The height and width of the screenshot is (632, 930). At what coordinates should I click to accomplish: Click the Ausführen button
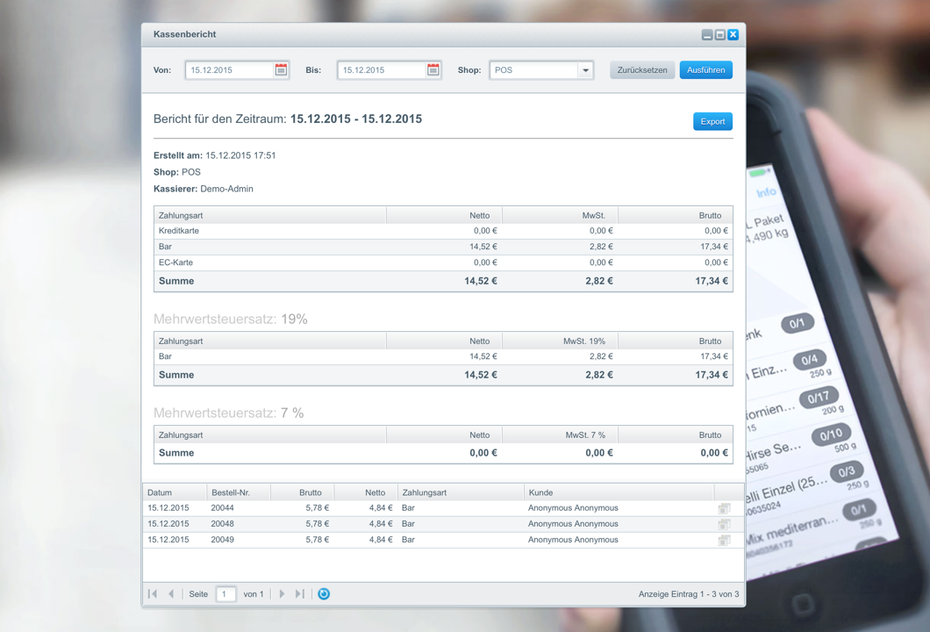[706, 70]
